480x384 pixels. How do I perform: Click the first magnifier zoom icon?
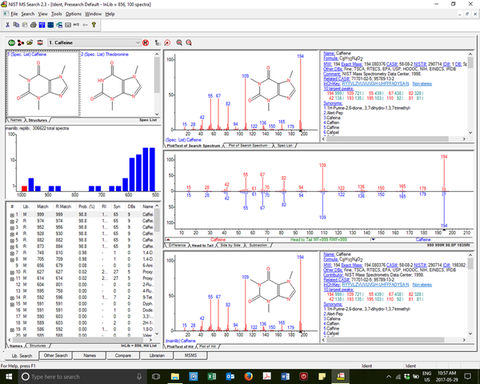[179, 43]
